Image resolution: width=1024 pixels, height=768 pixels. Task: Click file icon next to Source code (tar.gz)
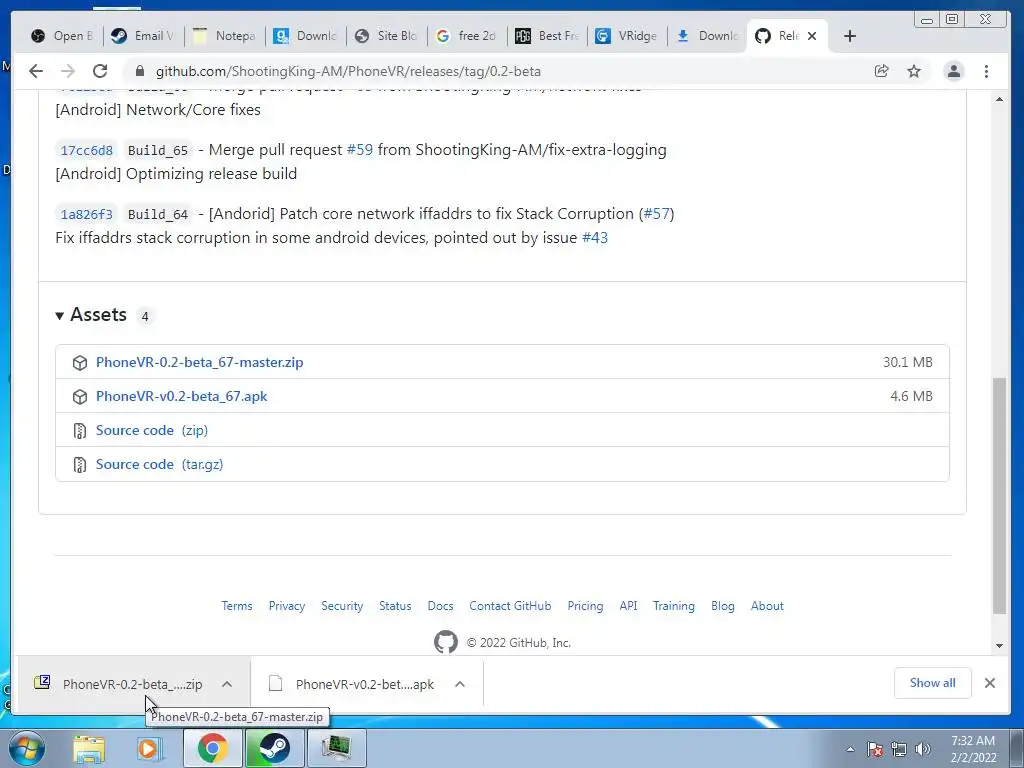pyautogui.click(x=80, y=465)
